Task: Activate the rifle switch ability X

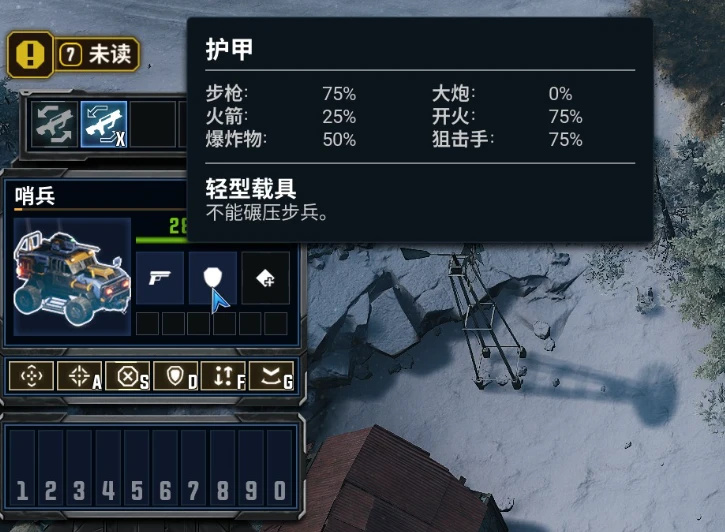Action: [x=104, y=124]
